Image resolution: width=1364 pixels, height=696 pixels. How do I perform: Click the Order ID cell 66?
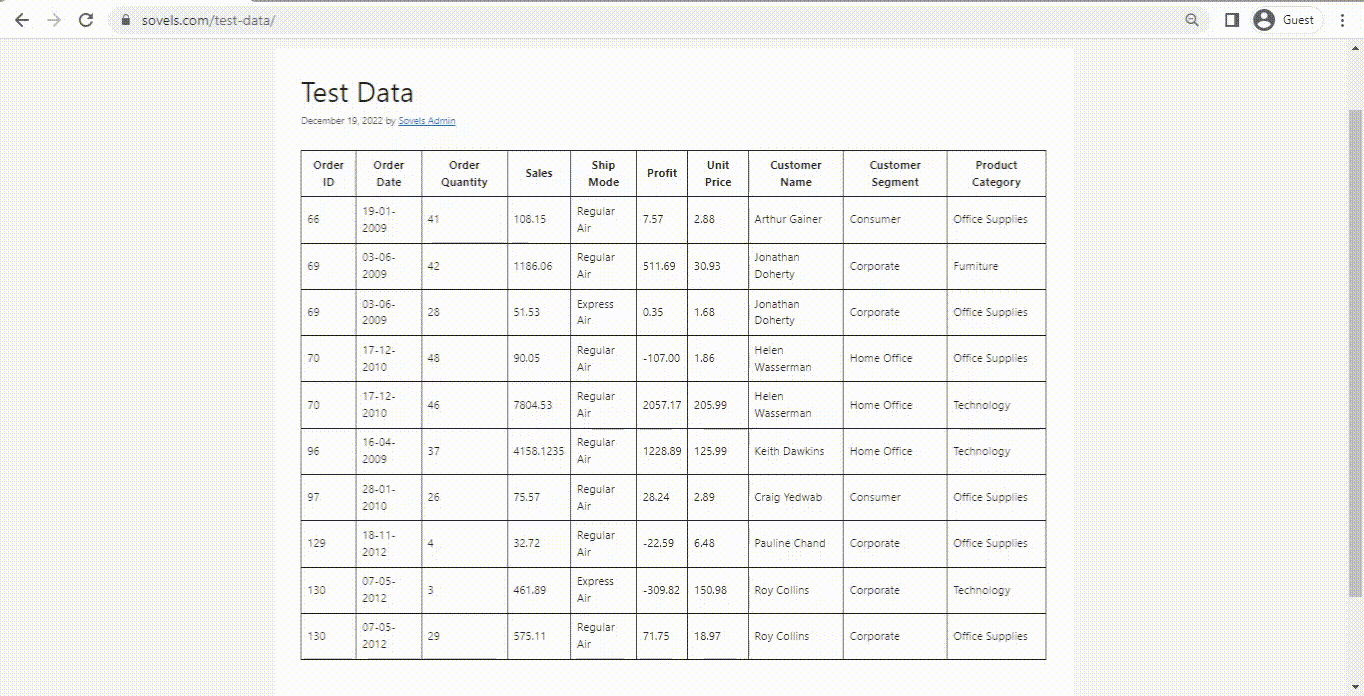coord(328,220)
